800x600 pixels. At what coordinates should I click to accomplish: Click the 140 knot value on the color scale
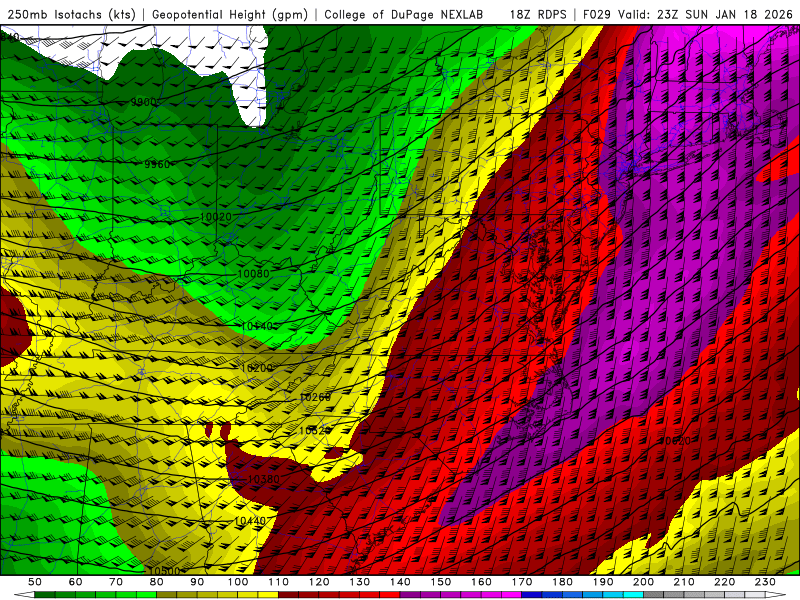[x=401, y=582]
